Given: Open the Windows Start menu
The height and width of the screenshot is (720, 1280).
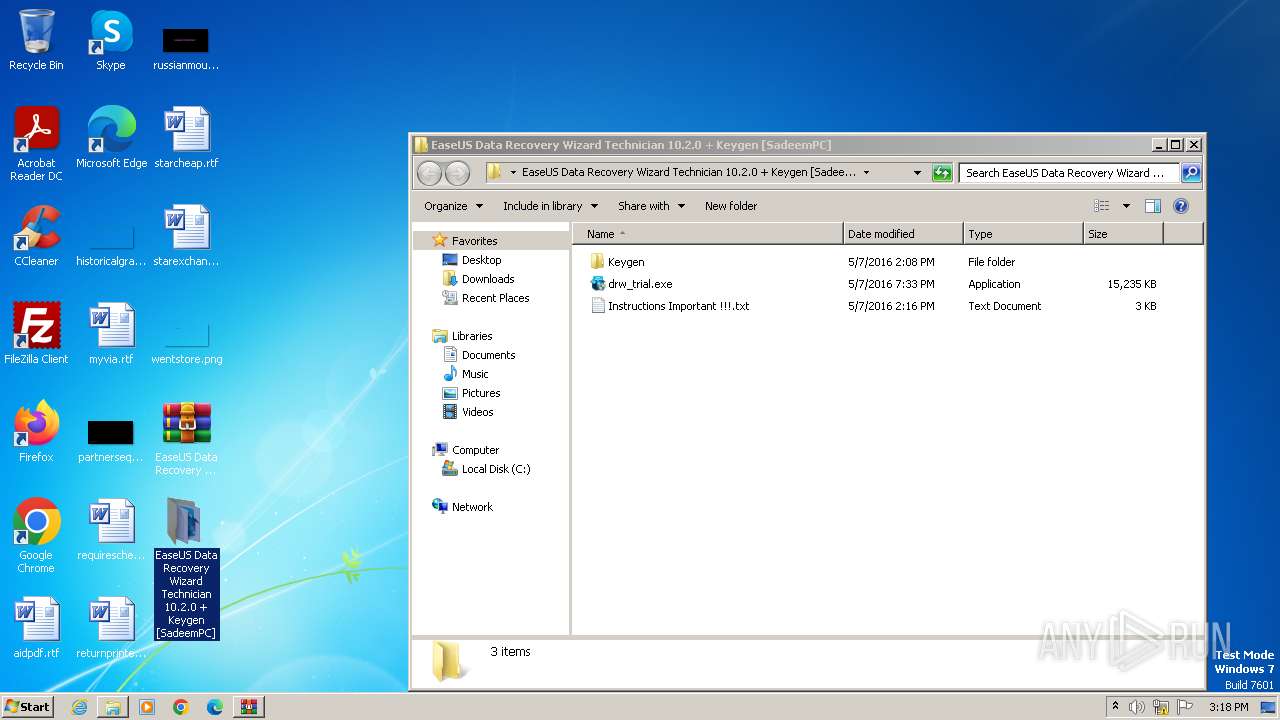Looking at the screenshot, I should 28,707.
